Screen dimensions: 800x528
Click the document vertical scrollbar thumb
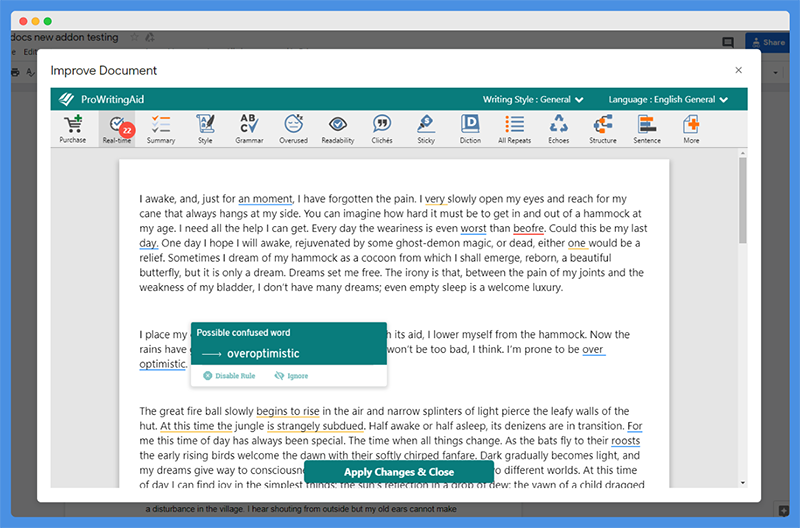coord(742,200)
